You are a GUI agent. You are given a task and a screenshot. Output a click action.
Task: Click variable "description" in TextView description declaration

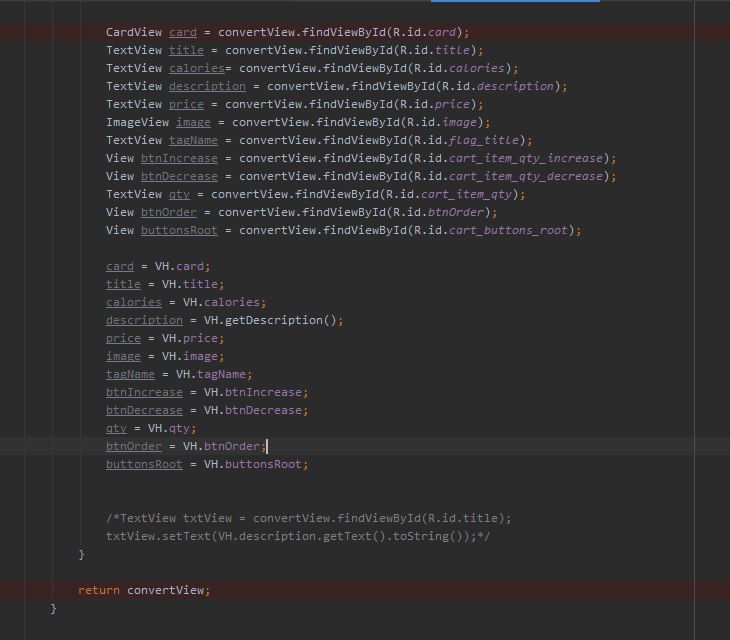coord(207,87)
